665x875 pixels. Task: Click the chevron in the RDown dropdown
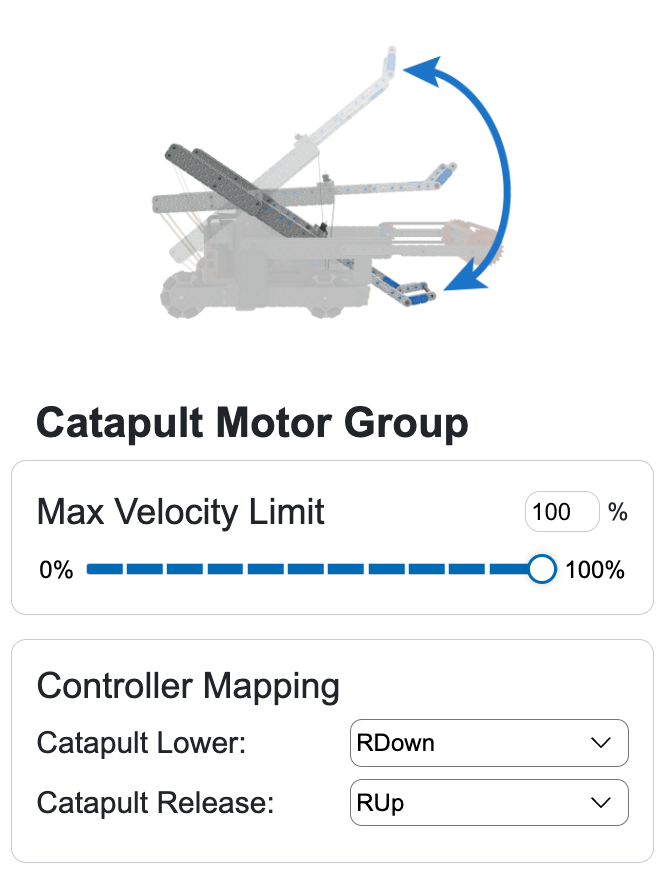click(x=601, y=743)
